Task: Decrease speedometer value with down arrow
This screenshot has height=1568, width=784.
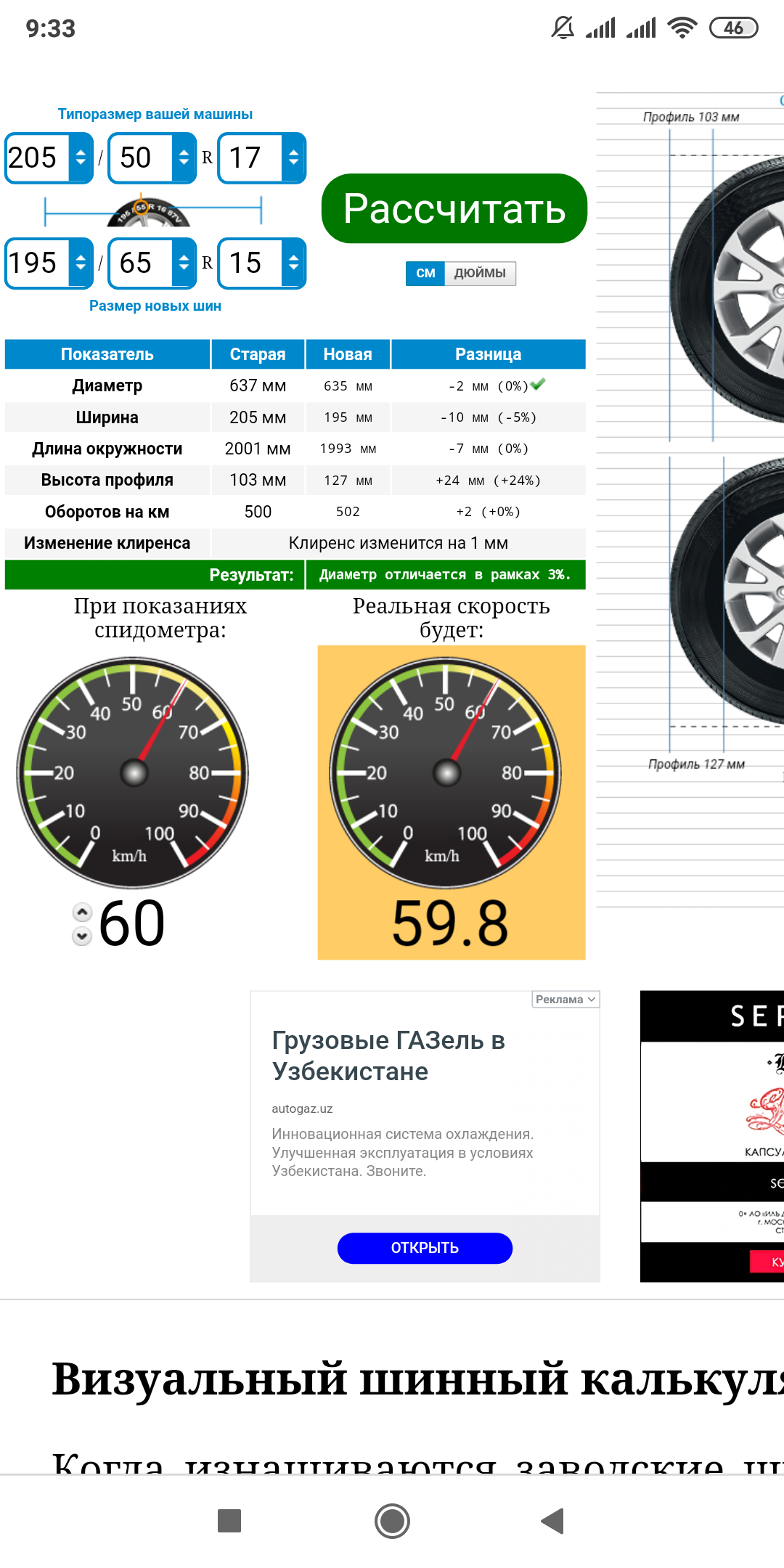Action: [x=83, y=936]
